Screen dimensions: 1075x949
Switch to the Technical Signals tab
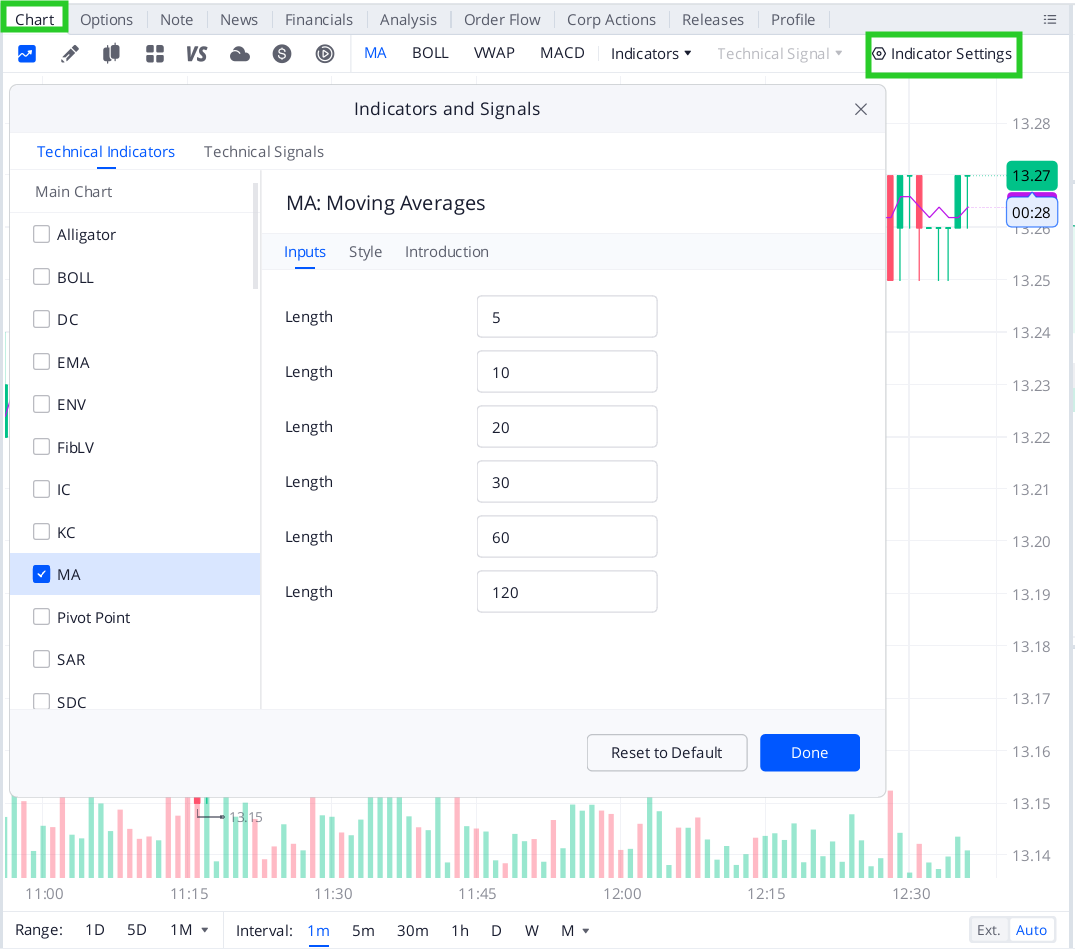point(263,151)
